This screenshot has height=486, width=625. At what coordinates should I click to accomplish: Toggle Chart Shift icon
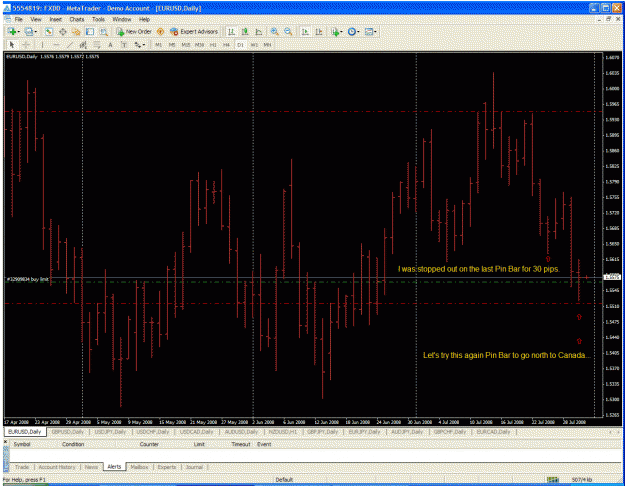[x=319, y=31]
